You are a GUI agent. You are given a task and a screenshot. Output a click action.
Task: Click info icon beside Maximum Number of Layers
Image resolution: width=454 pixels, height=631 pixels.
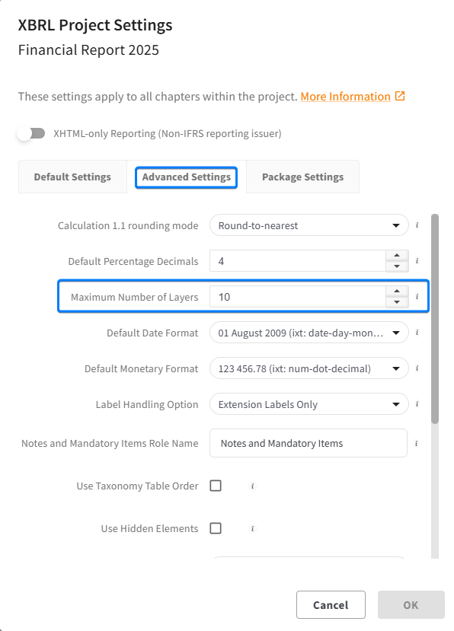[x=417, y=297]
